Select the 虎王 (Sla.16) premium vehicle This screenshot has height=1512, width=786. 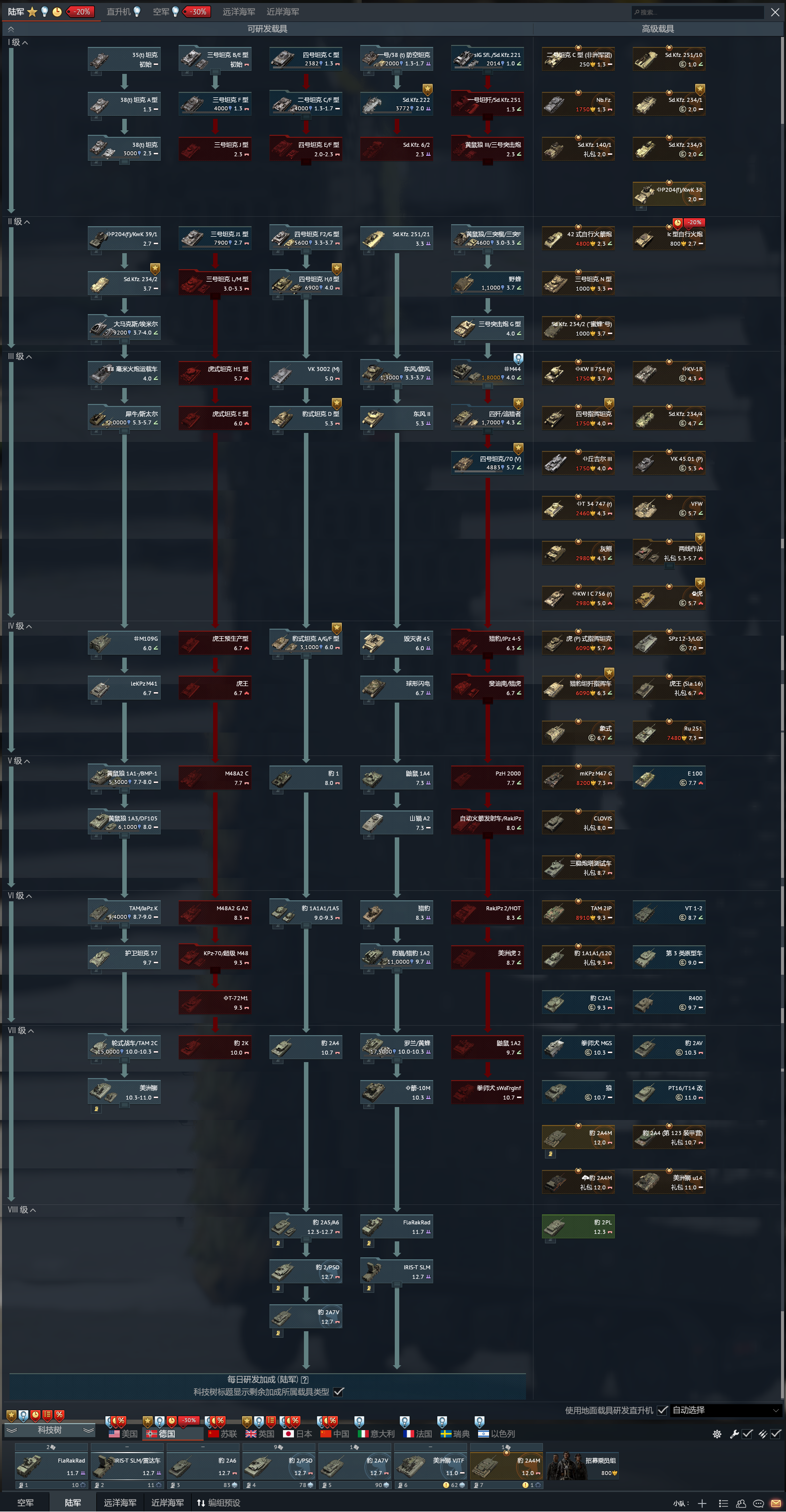coord(669,688)
